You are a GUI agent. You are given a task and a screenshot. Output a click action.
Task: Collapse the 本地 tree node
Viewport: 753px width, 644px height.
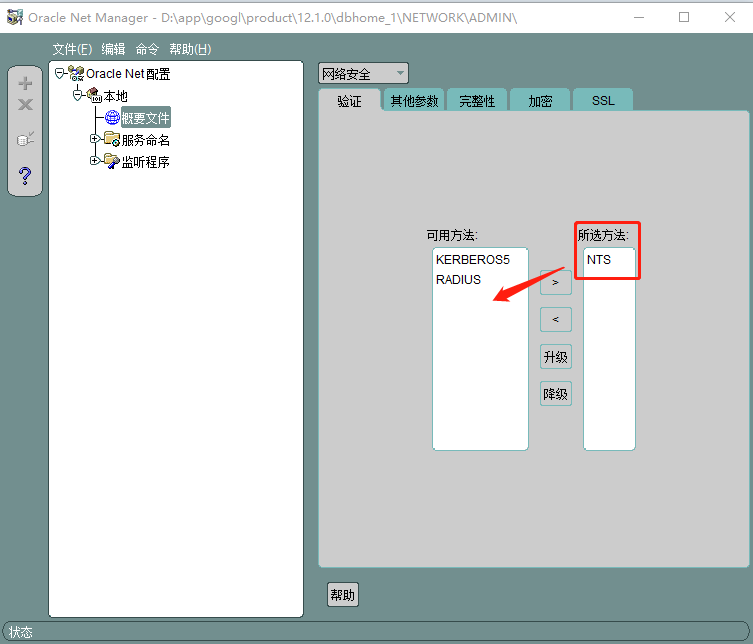click(78, 95)
